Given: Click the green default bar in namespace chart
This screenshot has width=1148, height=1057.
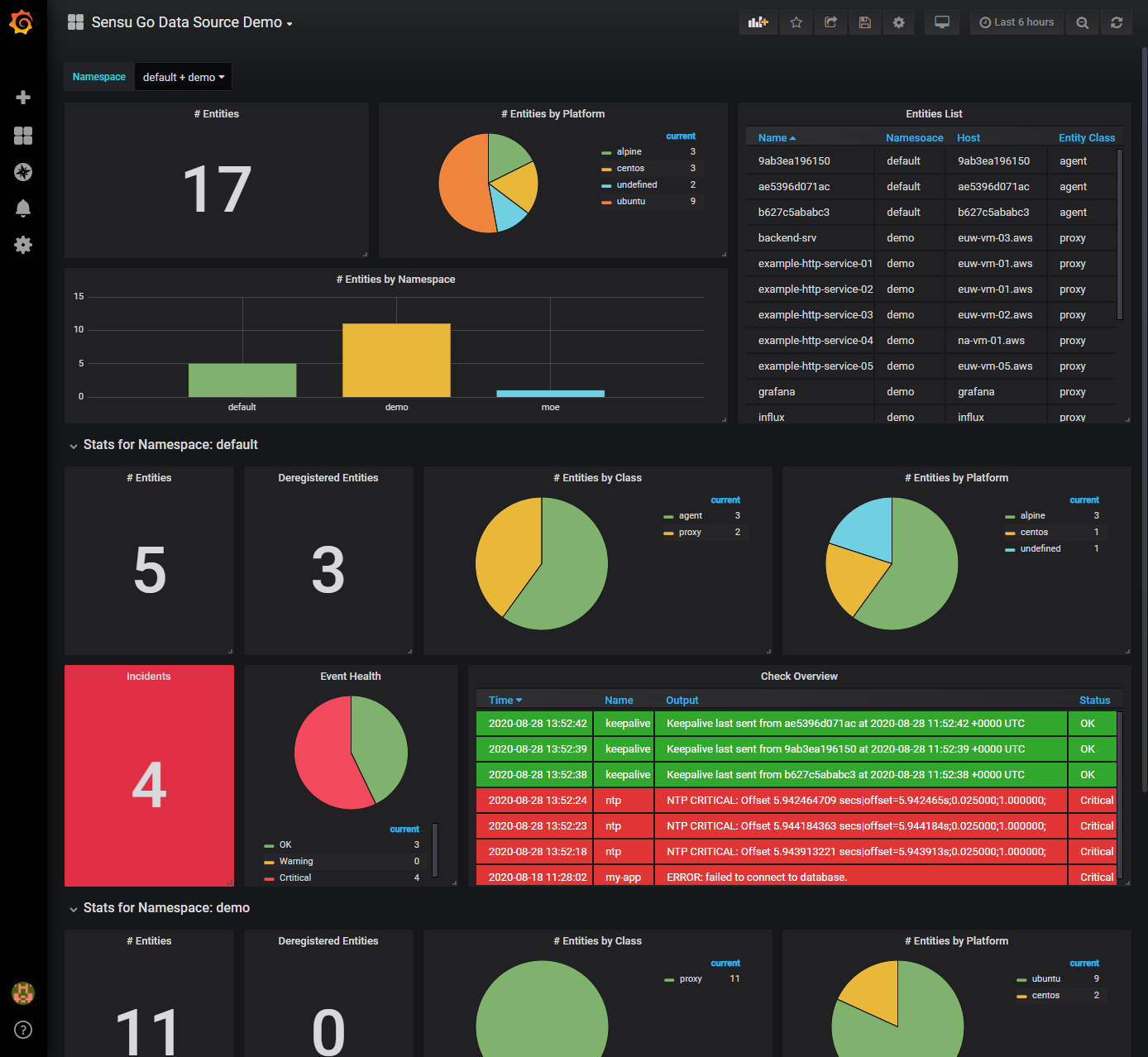Looking at the screenshot, I should tap(242, 380).
